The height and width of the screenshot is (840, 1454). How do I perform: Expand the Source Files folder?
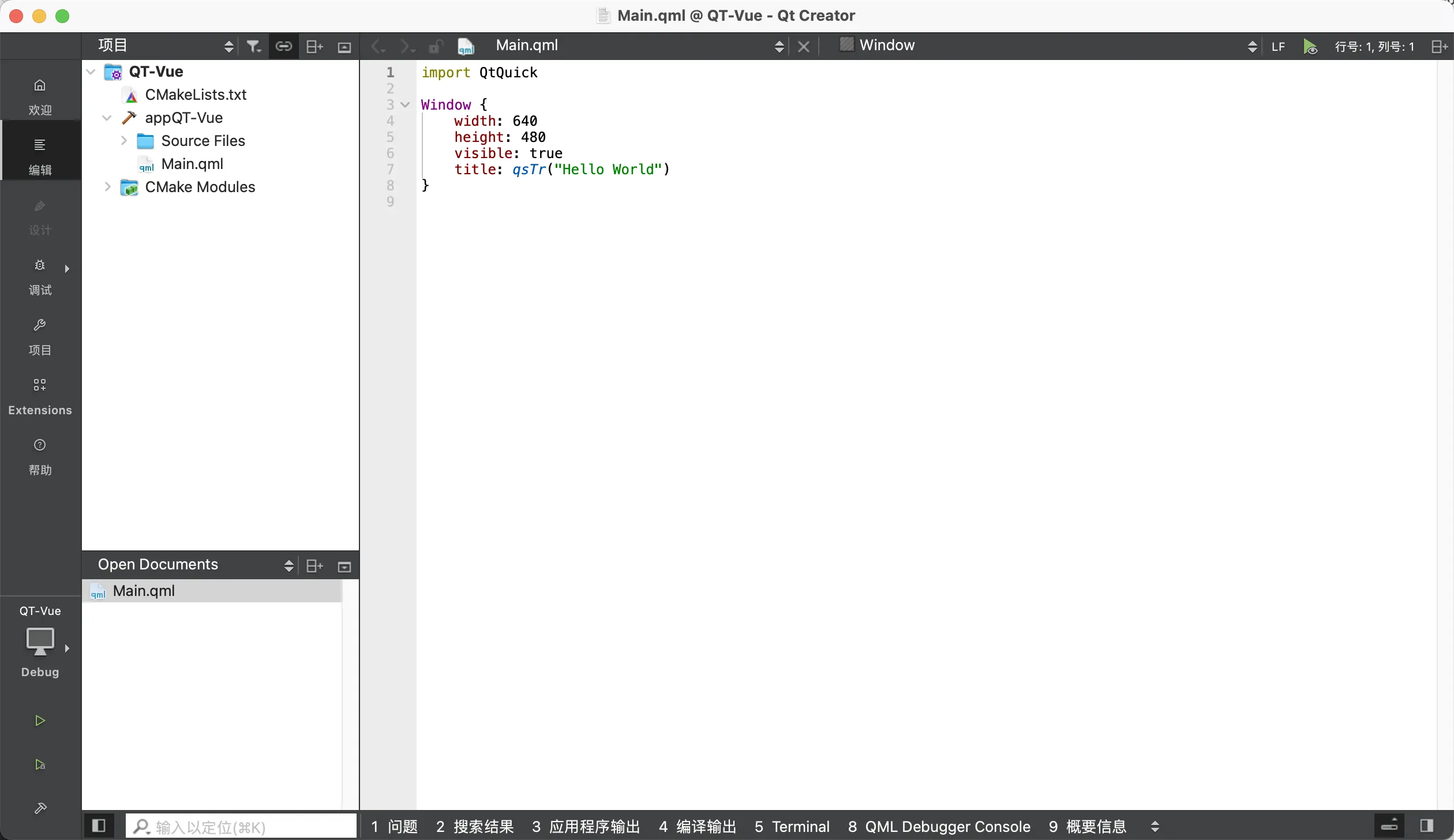point(123,141)
